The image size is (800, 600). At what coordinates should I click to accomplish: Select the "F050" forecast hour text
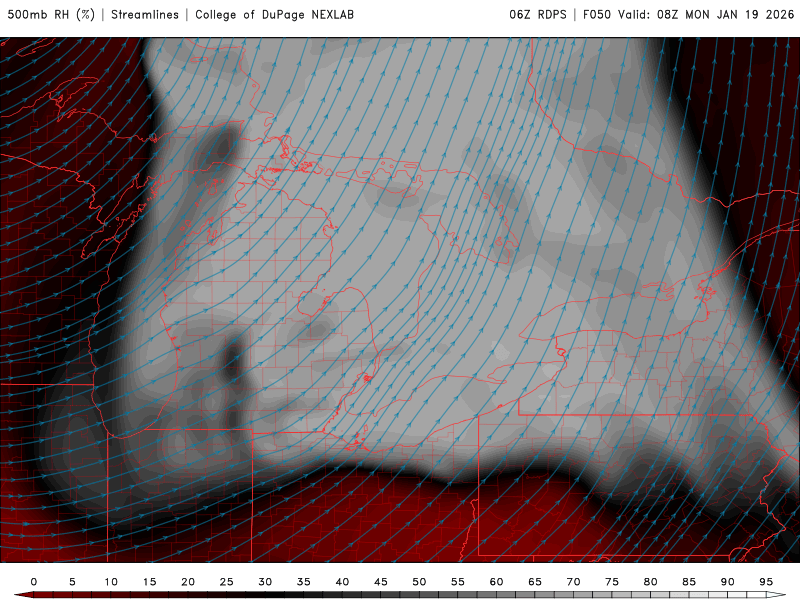[597, 14]
